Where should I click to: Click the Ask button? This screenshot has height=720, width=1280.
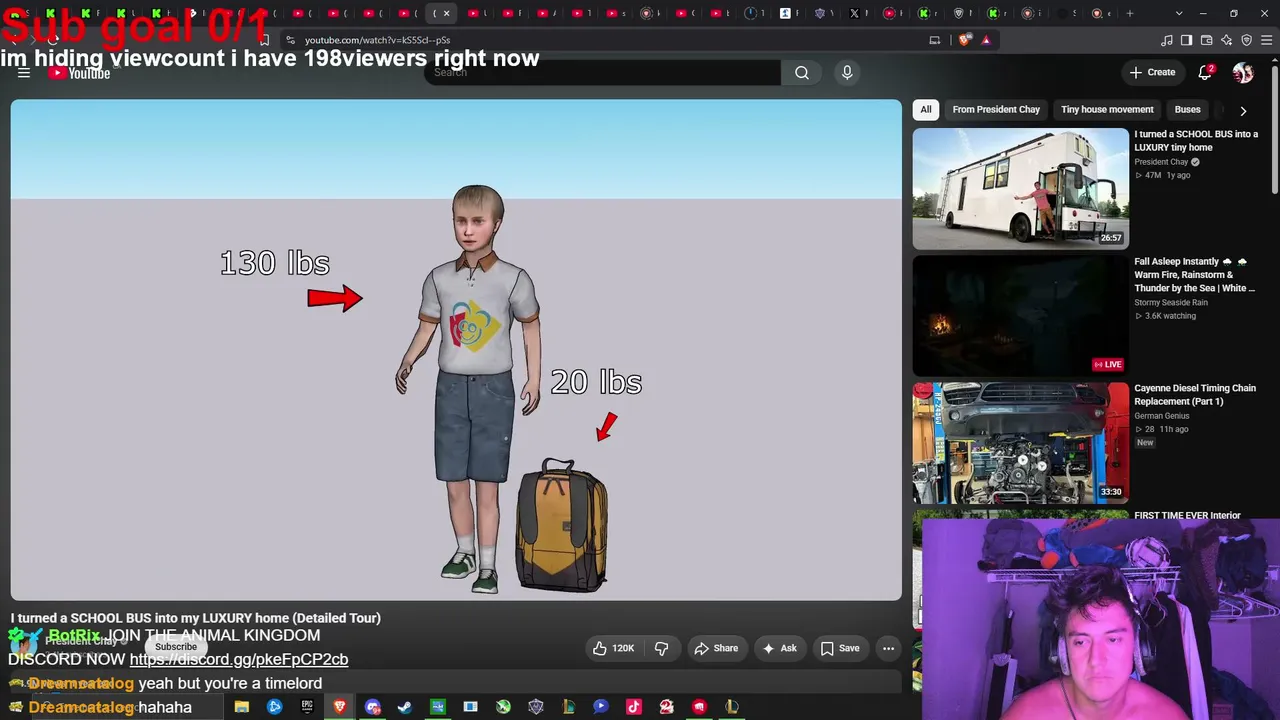click(x=779, y=648)
